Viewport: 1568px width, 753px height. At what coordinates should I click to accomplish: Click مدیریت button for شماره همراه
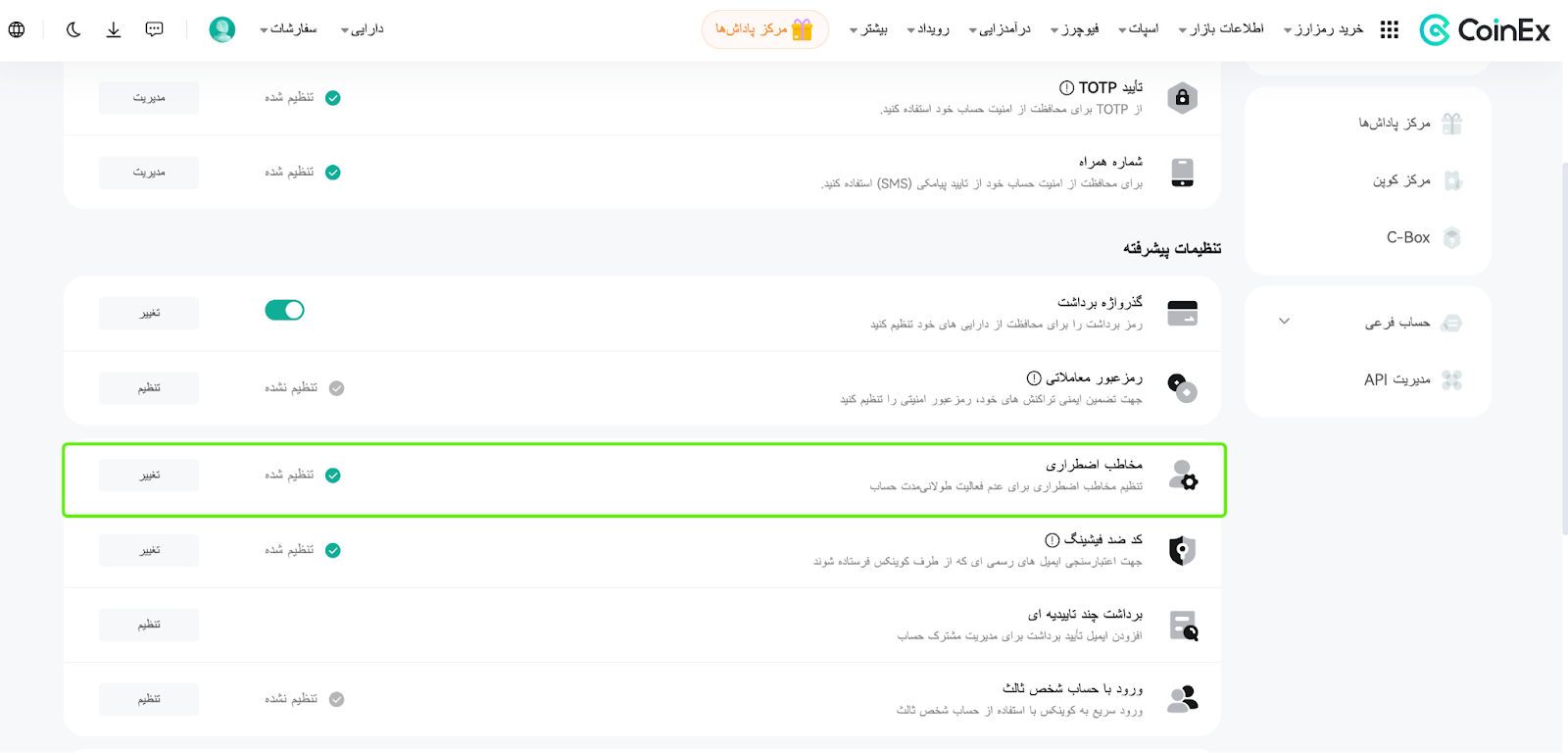(149, 173)
